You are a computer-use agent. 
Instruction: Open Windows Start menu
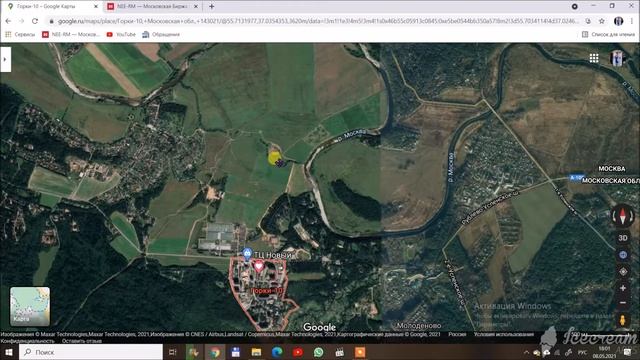pyautogui.click(x=9, y=352)
